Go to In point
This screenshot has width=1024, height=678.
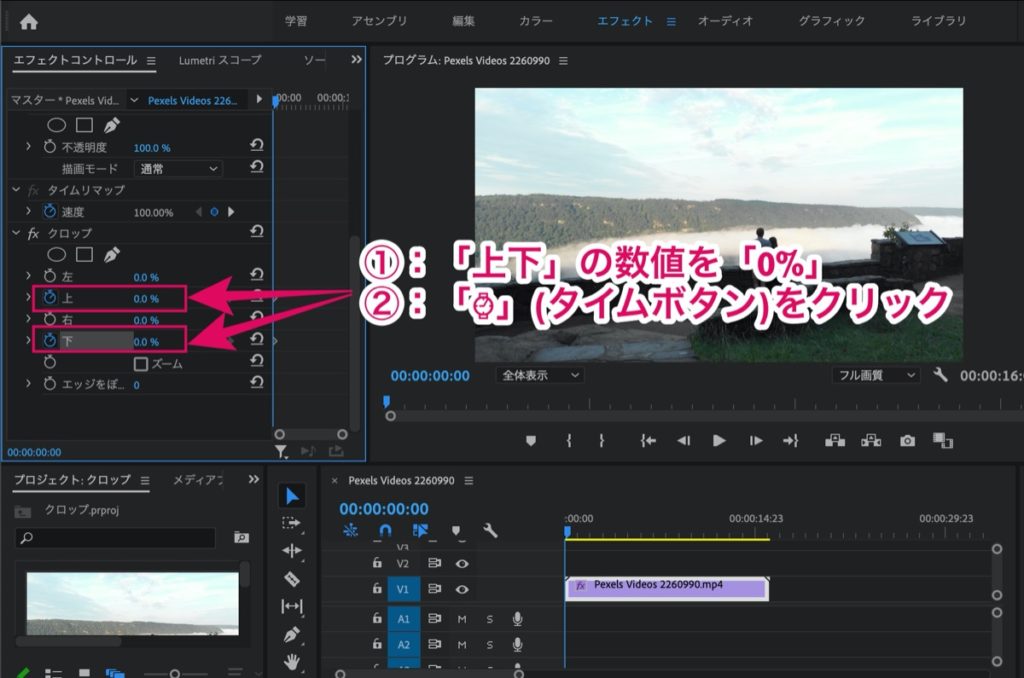pos(648,441)
